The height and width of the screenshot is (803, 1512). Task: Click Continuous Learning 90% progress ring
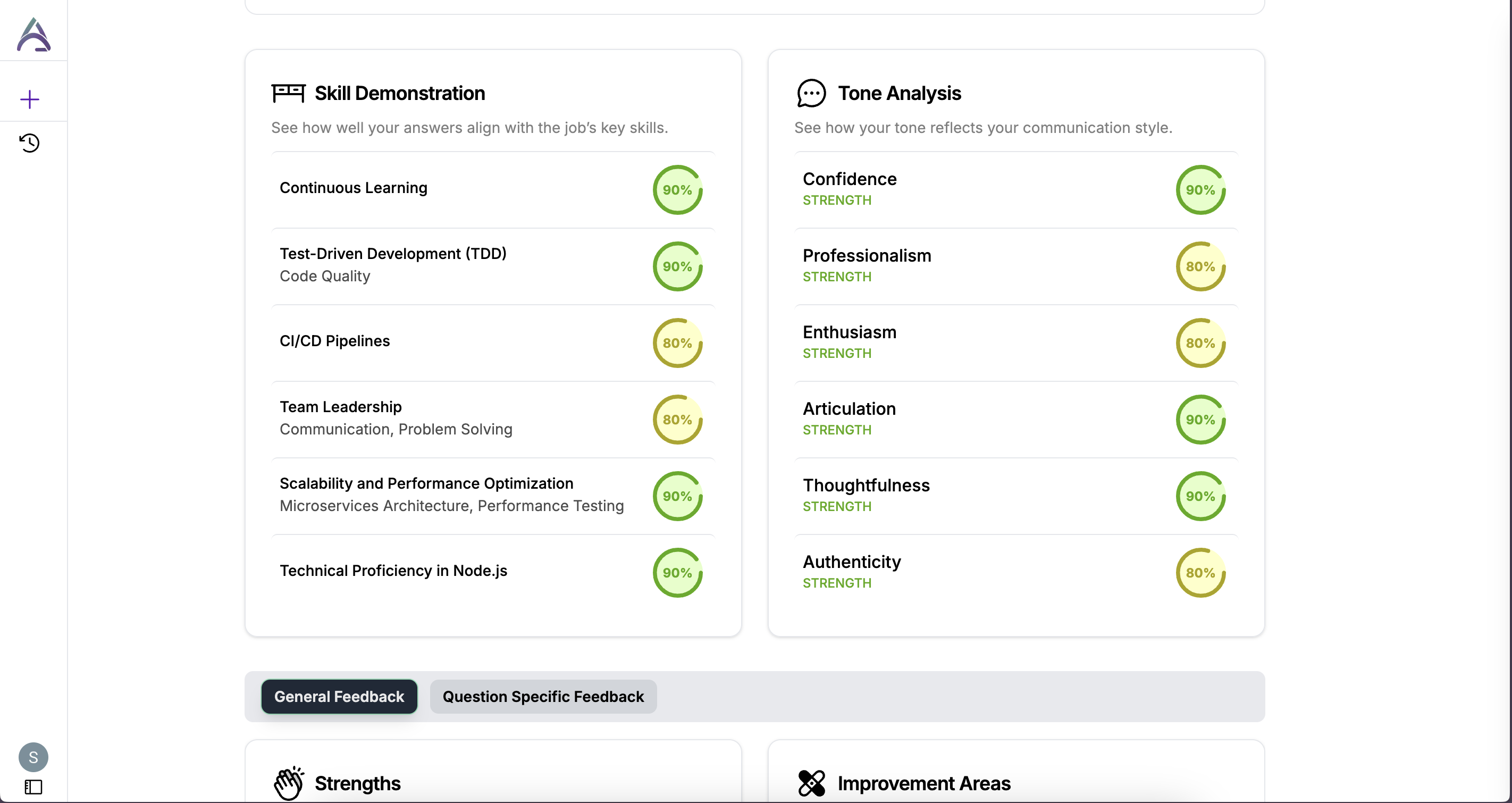click(677, 190)
